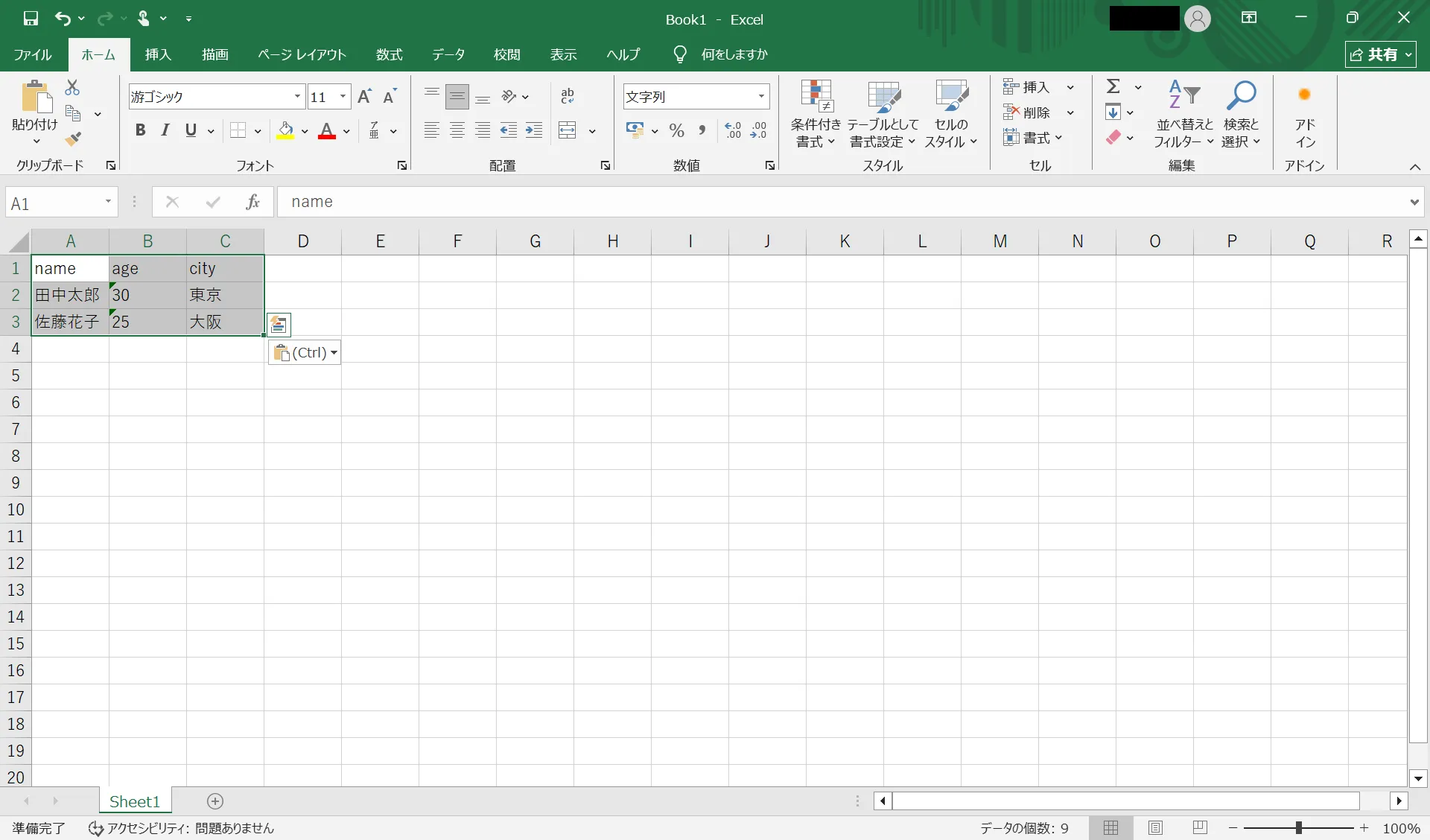
Task: Click the Quick Analysis icon beside selection
Action: coord(279,325)
